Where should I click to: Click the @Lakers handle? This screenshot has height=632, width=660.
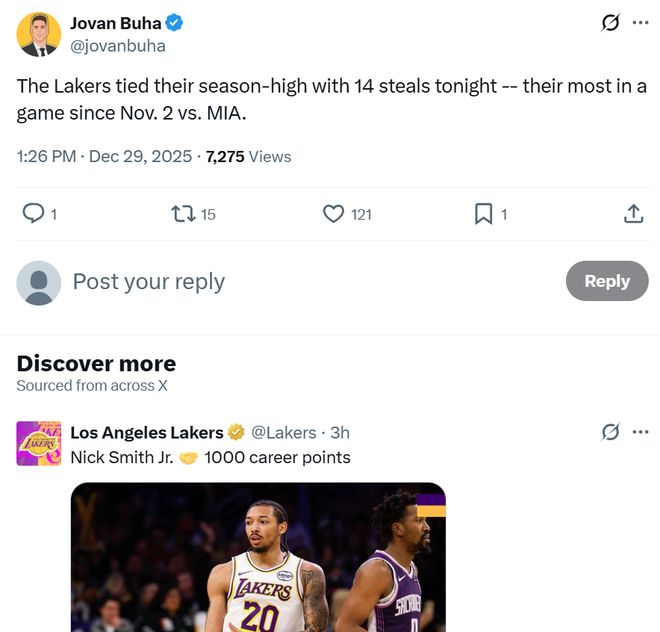point(283,432)
